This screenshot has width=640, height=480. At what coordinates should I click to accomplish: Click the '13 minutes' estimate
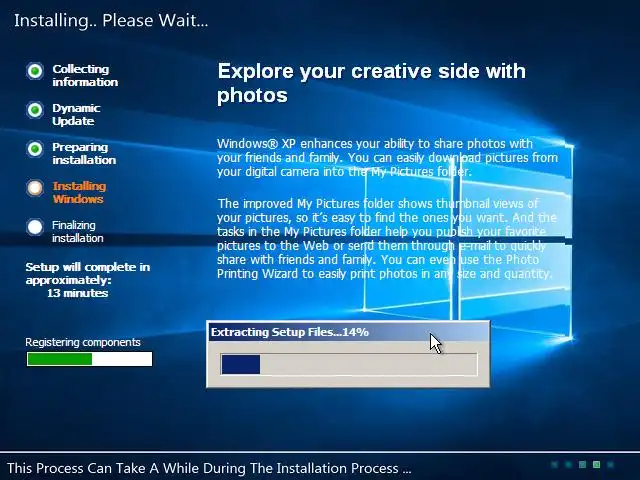(x=78, y=293)
